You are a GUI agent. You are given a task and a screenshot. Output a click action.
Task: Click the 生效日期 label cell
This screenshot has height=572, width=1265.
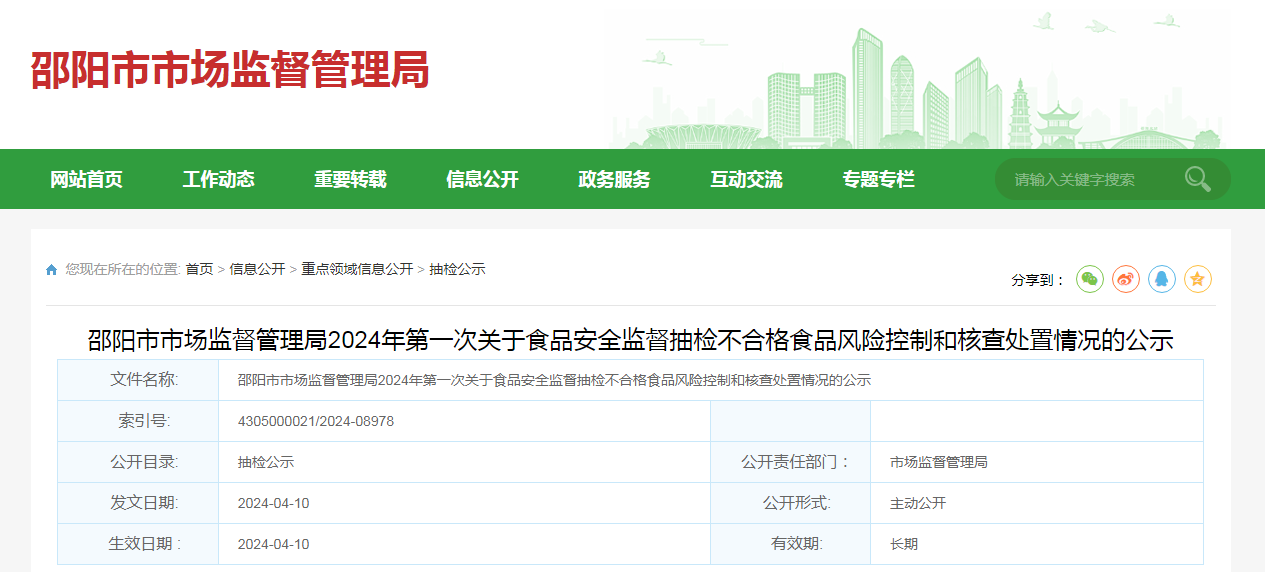click(x=138, y=544)
